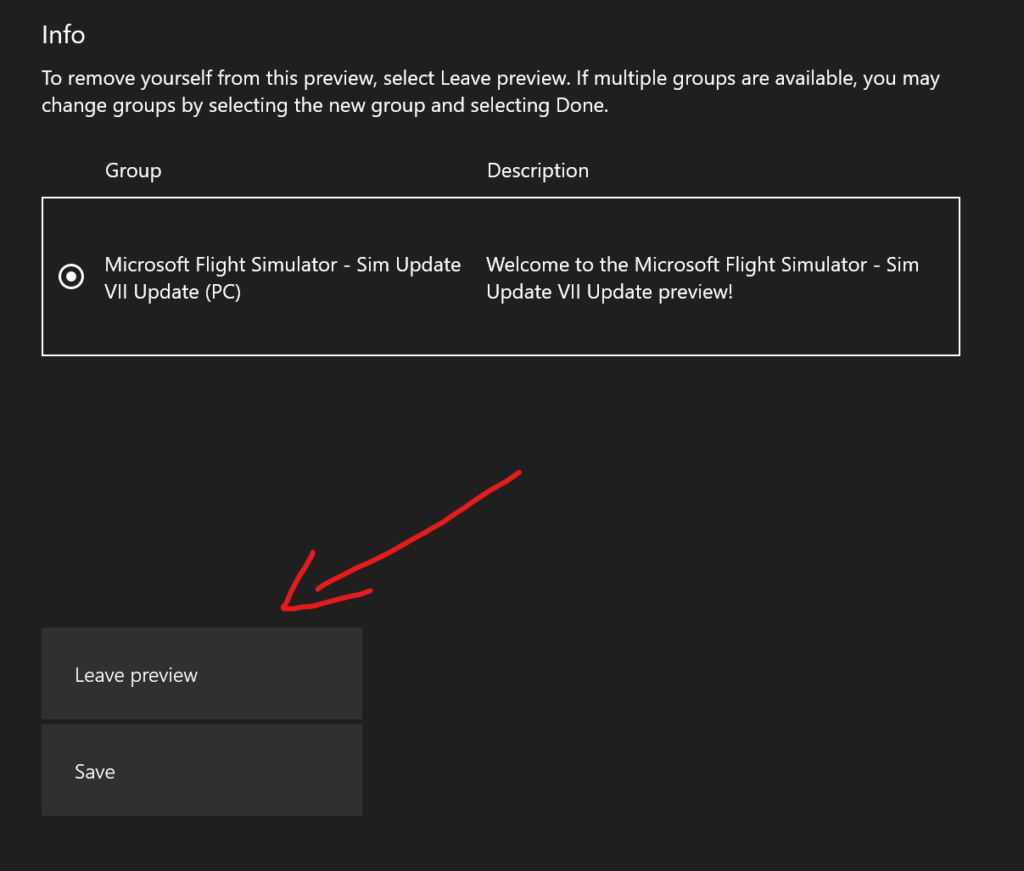Image resolution: width=1024 pixels, height=871 pixels.
Task: Click the Leave preview button
Action: pos(202,673)
